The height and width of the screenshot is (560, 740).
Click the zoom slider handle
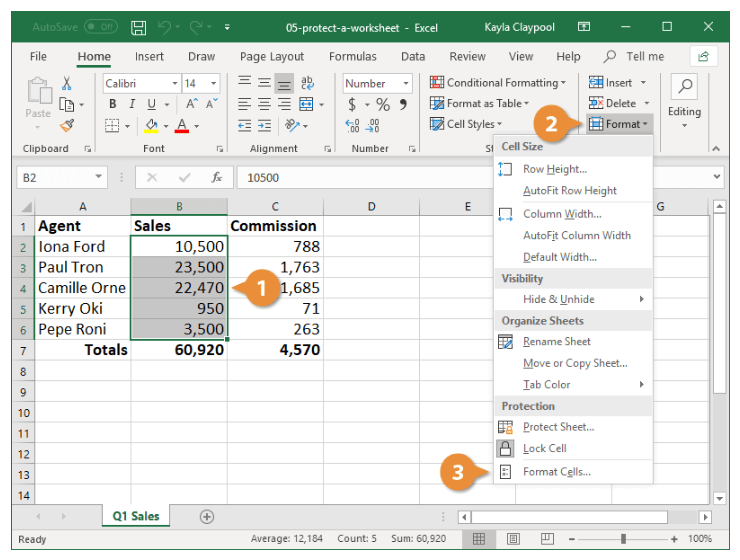coord(623,538)
